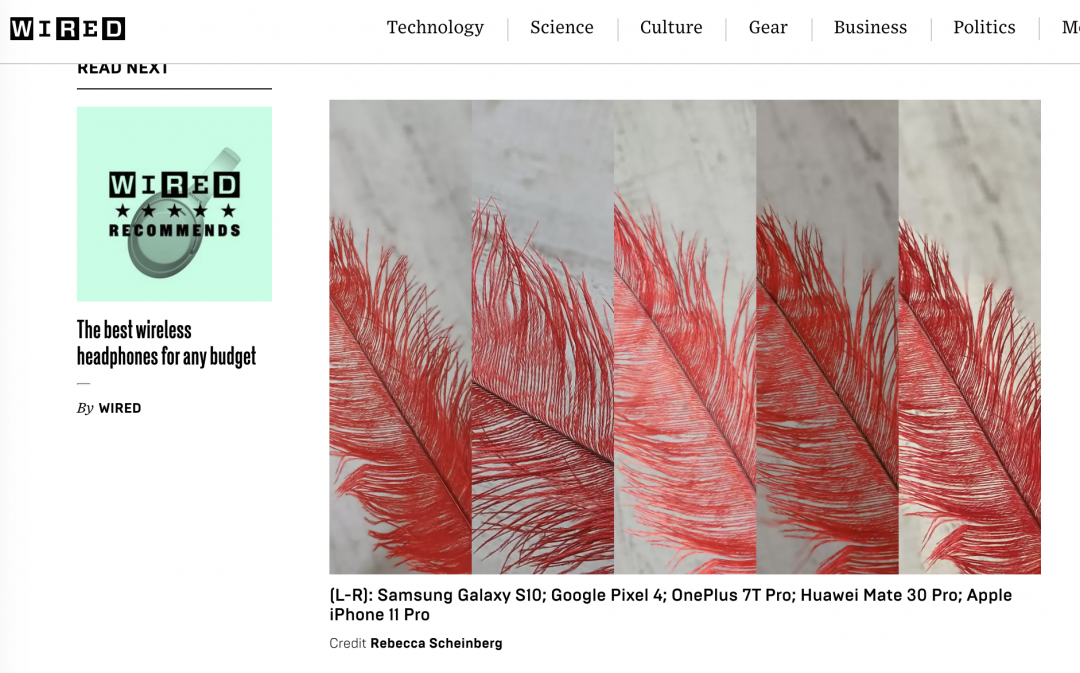Open the Science section
The height and width of the screenshot is (673, 1080).
click(x=561, y=28)
